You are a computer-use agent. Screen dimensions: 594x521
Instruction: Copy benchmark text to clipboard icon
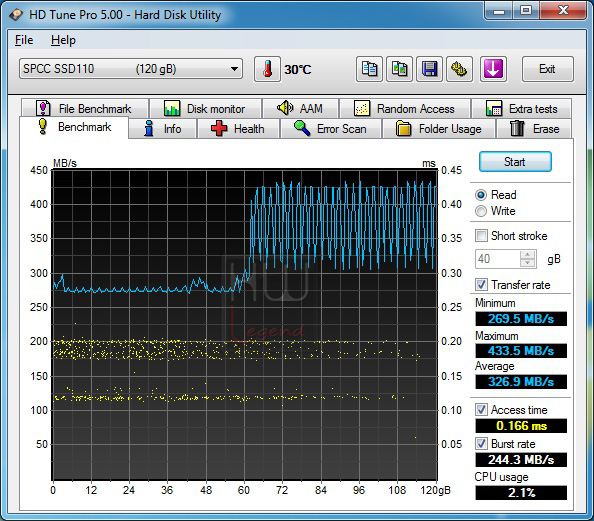pyautogui.click(x=369, y=69)
